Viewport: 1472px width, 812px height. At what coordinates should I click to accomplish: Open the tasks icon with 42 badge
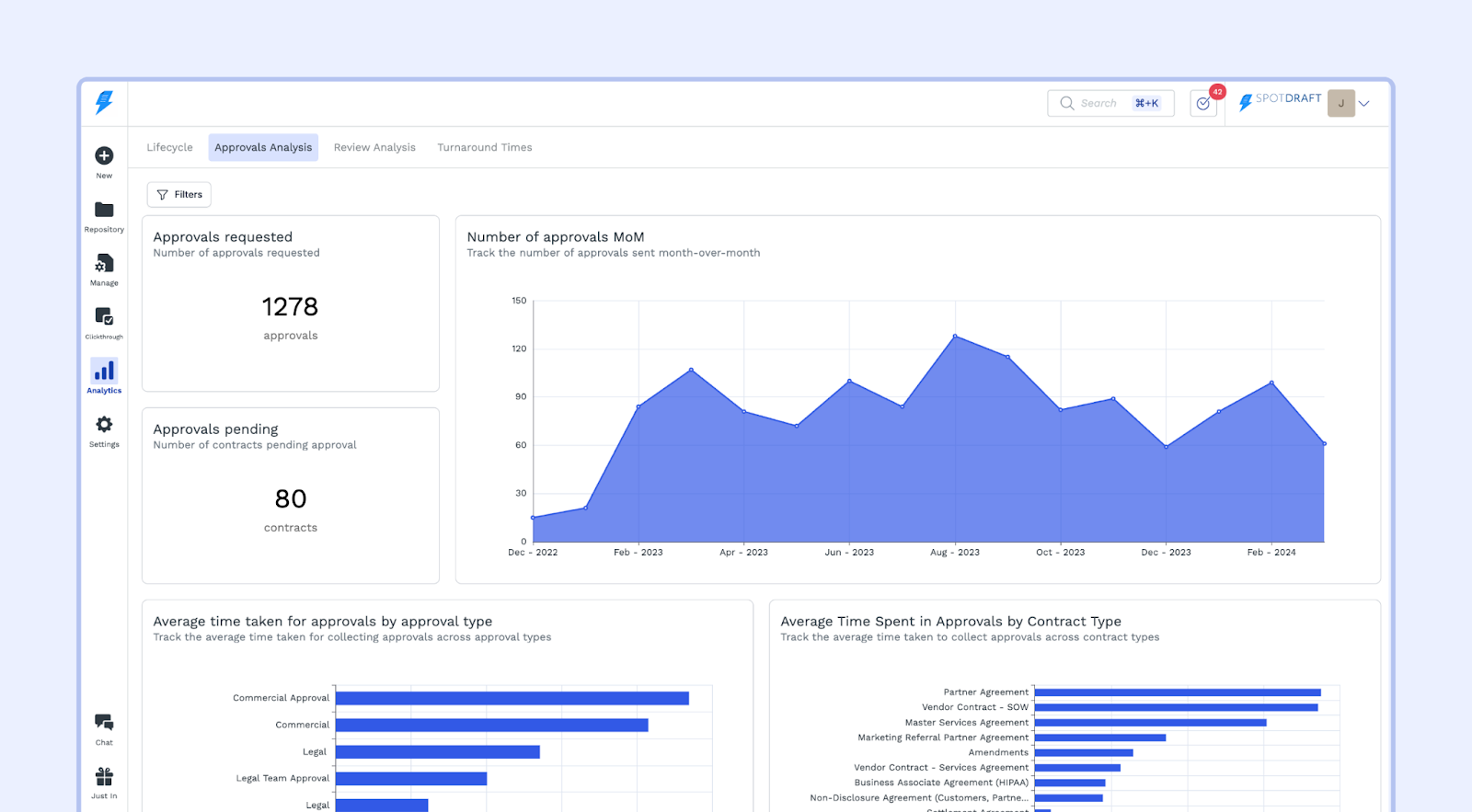pos(1203,103)
